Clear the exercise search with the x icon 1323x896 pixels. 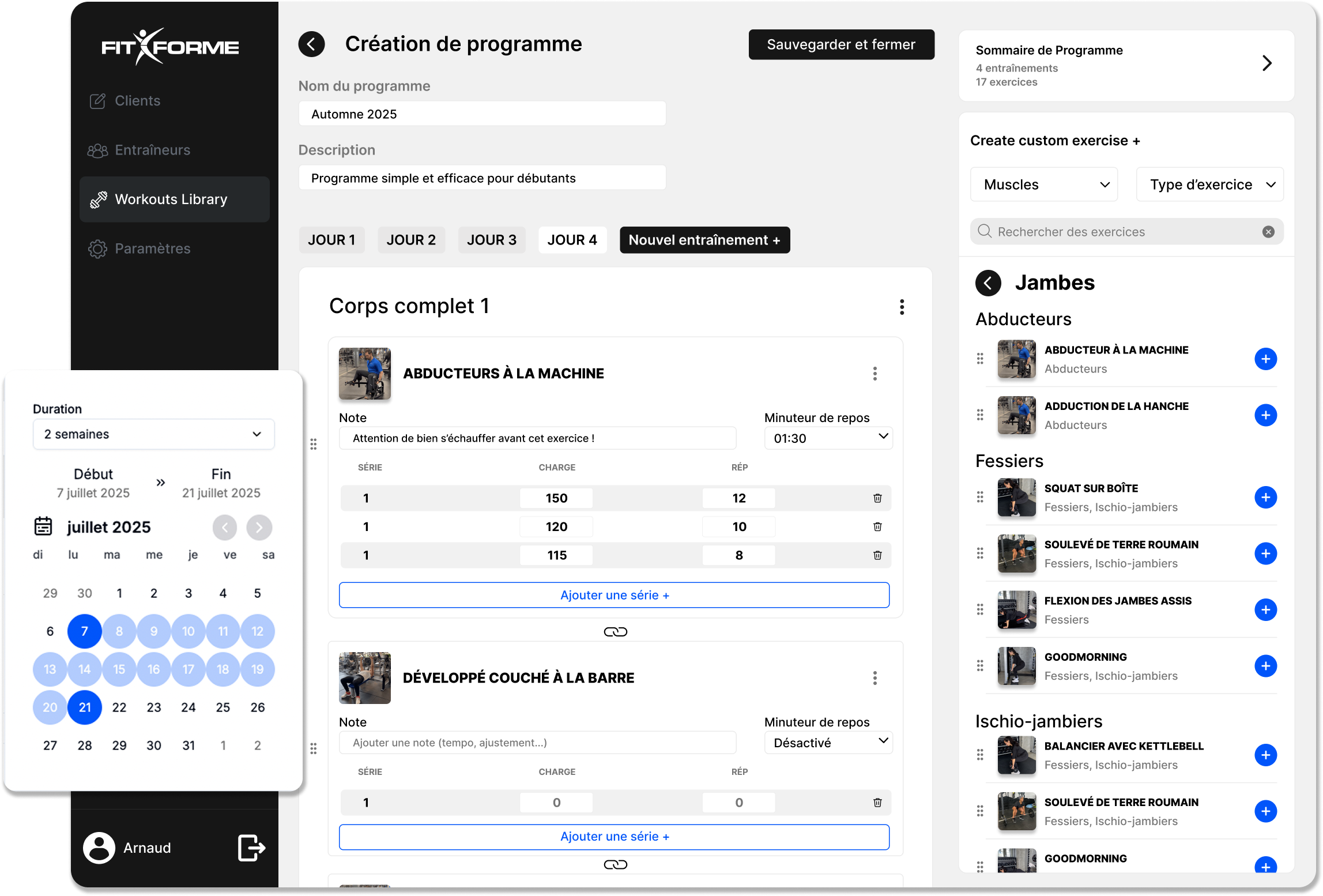click(x=1268, y=232)
